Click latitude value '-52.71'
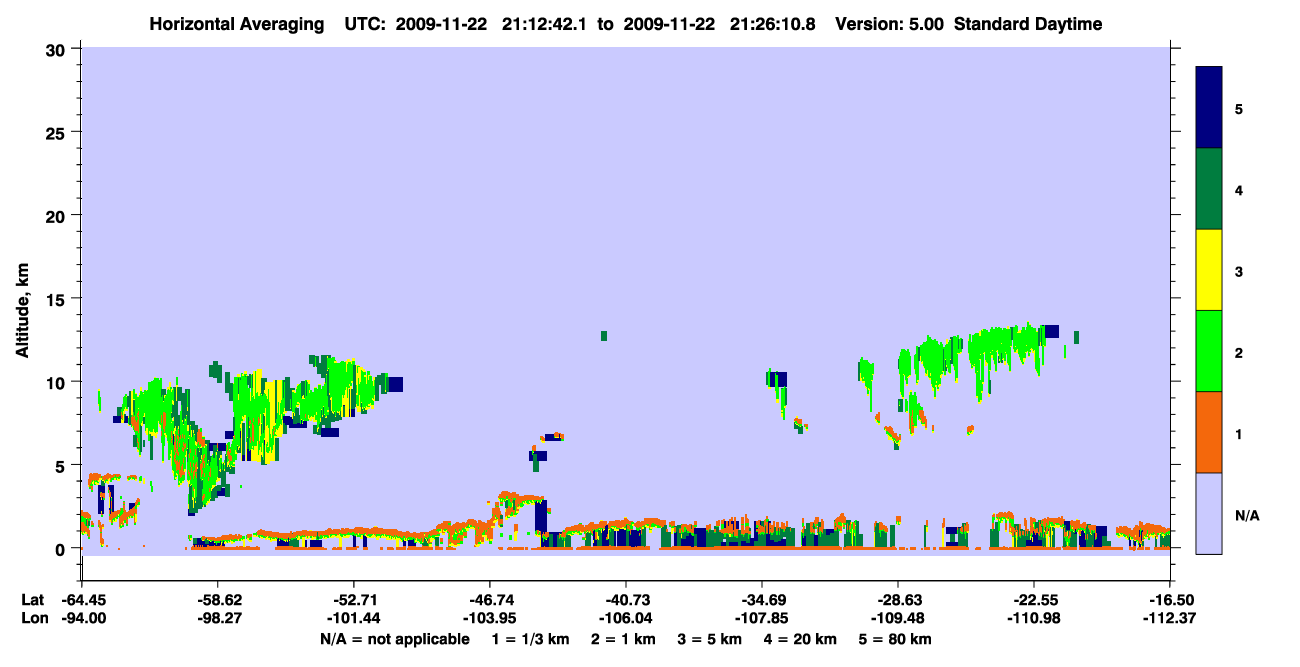This screenshot has height=667, width=1300. click(355, 600)
